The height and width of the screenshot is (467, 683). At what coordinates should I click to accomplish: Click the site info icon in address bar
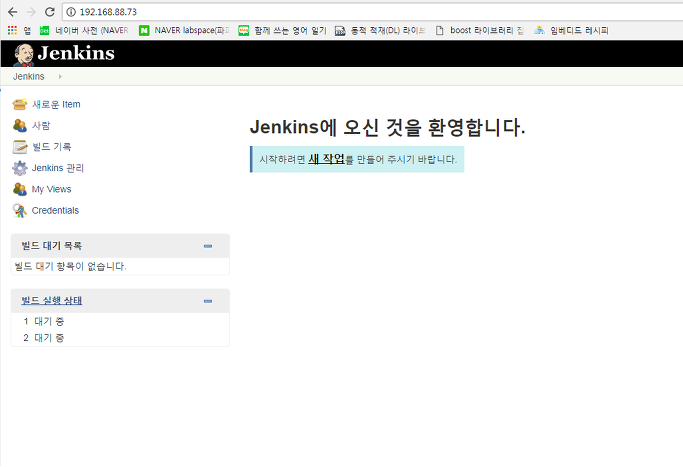(71, 12)
